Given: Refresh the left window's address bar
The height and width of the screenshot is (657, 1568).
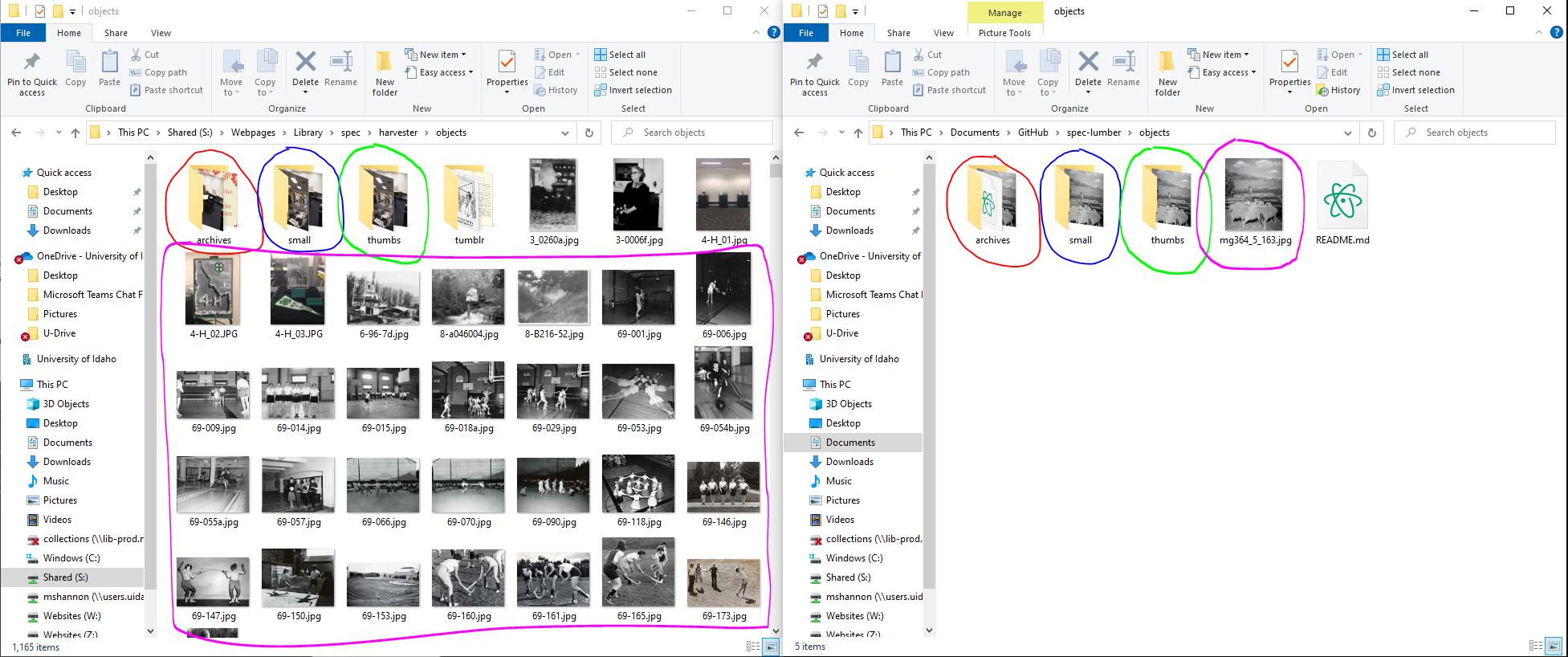Looking at the screenshot, I should [589, 133].
